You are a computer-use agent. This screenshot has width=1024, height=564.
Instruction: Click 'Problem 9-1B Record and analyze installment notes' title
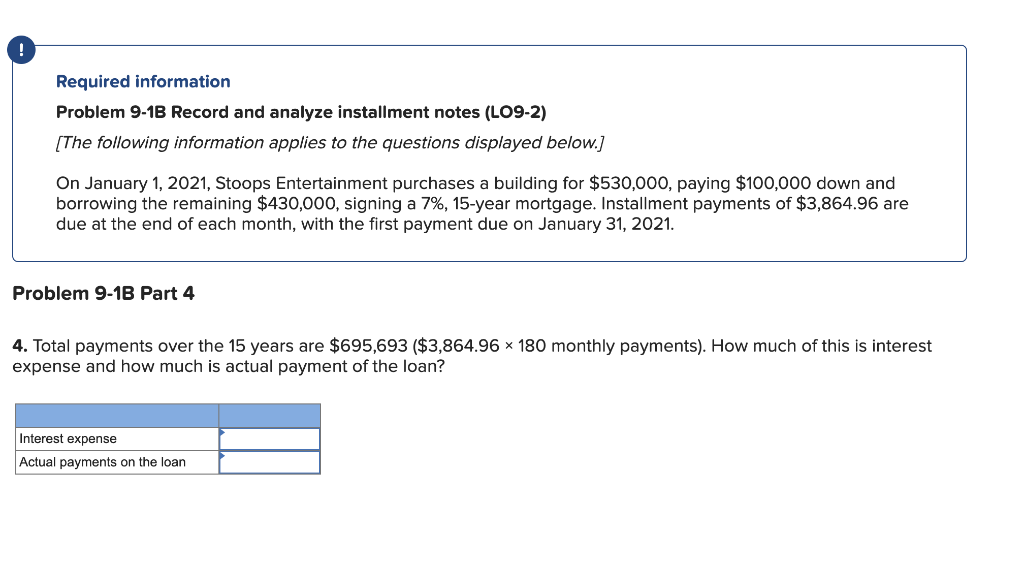[x=301, y=112]
